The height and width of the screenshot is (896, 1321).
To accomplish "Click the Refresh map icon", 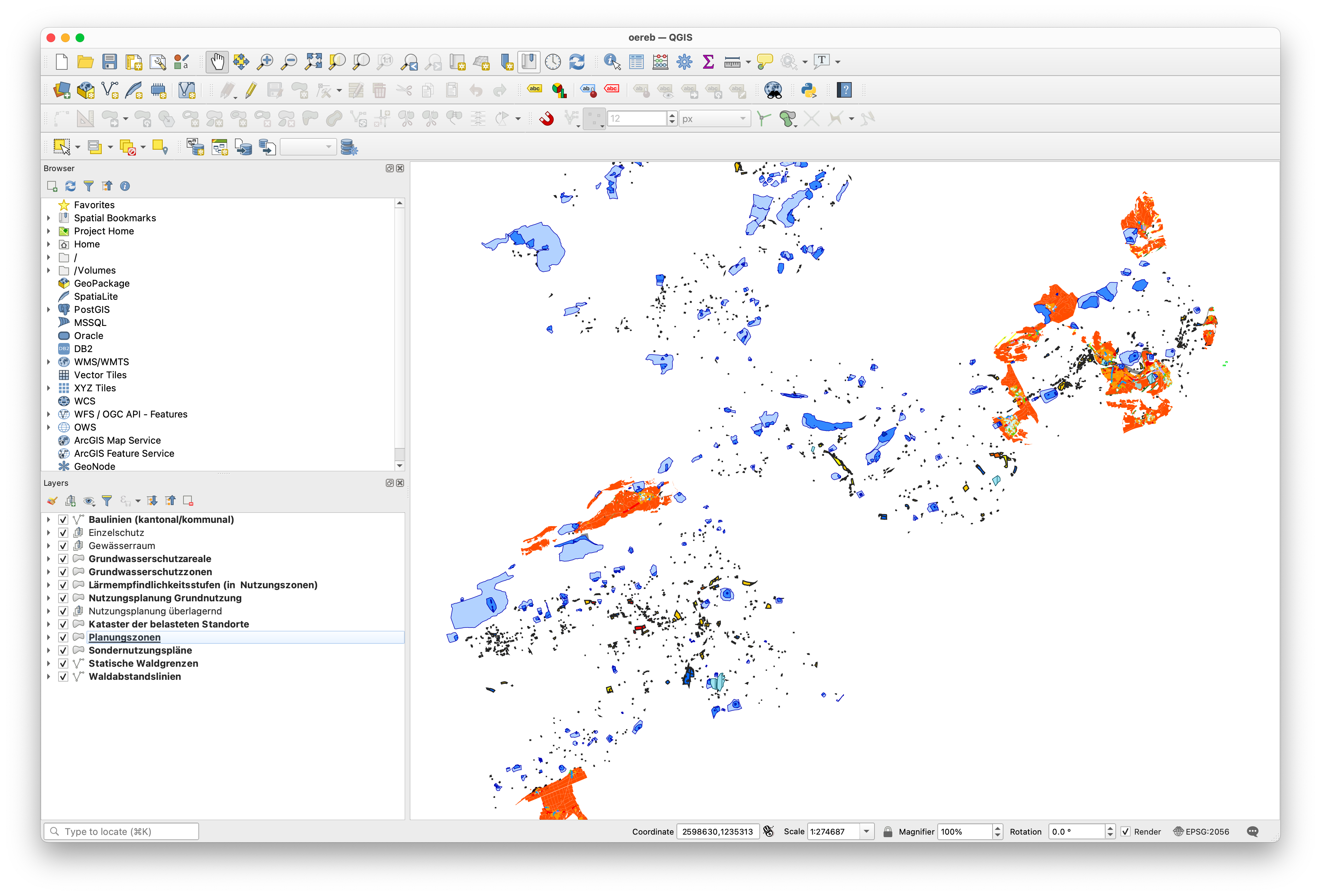I will (x=577, y=61).
